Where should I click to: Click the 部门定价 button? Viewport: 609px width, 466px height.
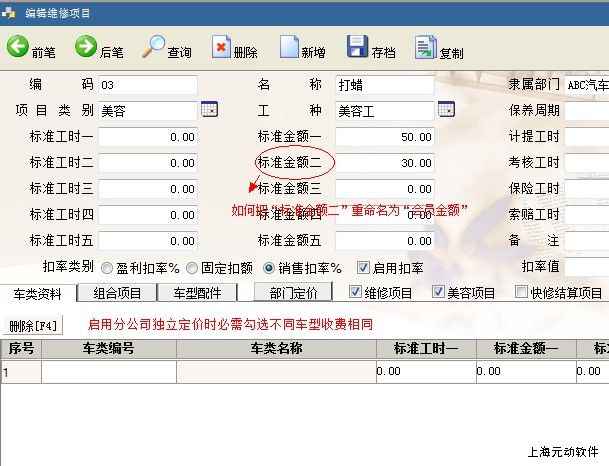click(293, 293)
